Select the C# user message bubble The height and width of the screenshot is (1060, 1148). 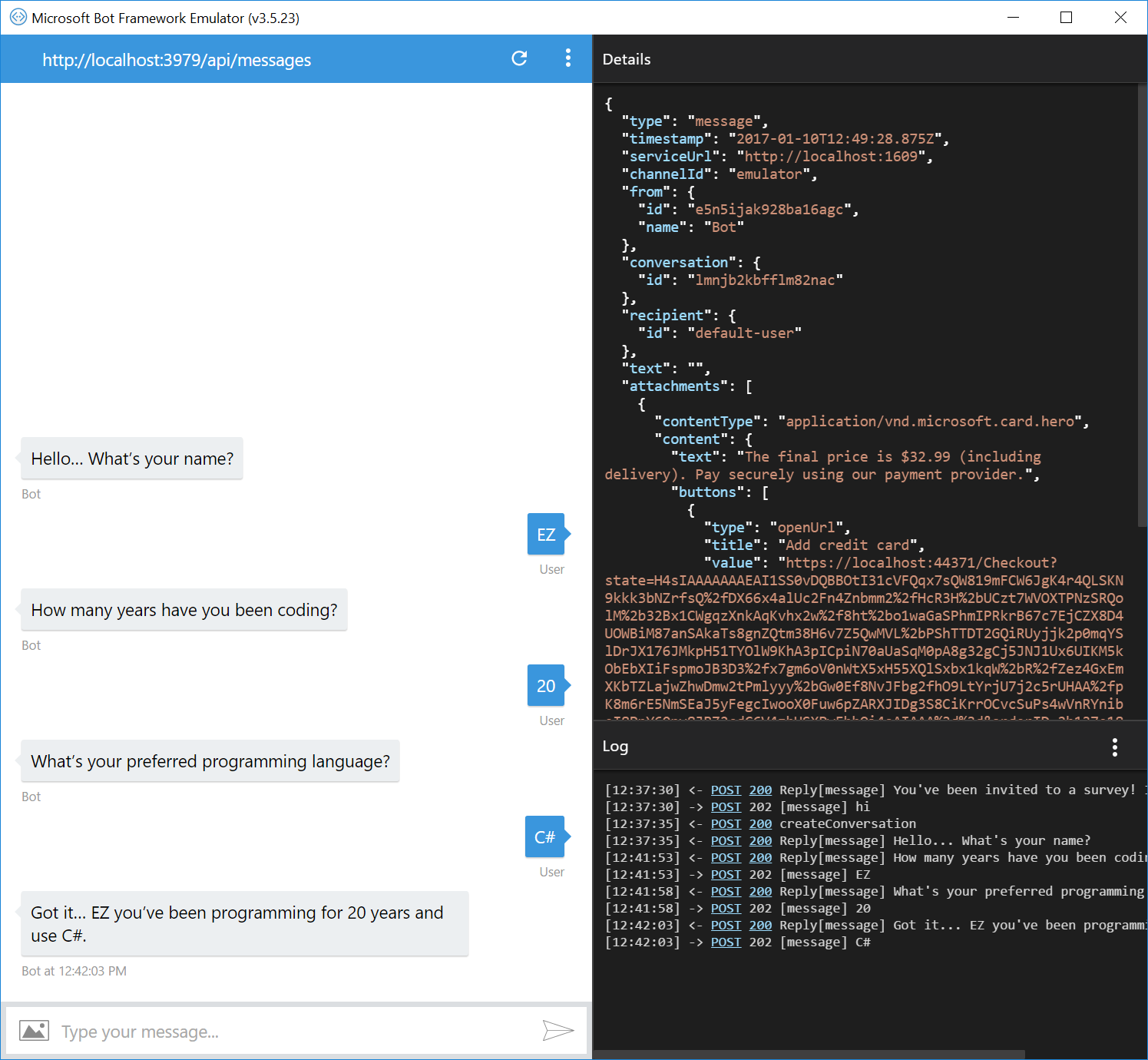point(545,837)
